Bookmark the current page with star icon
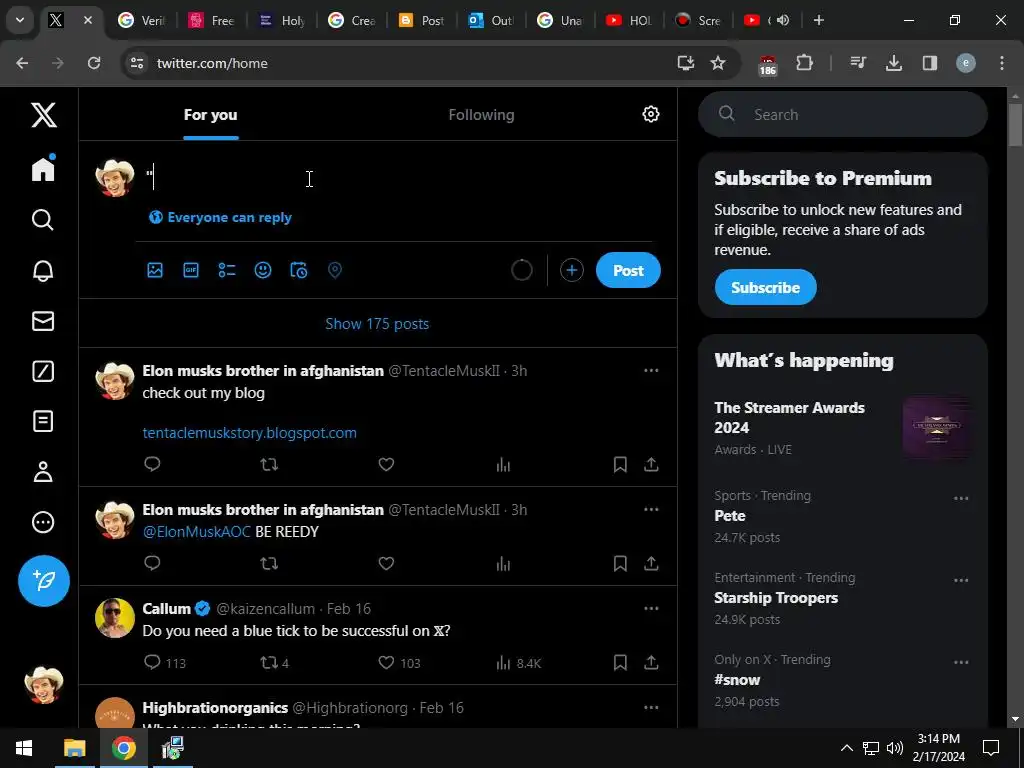Image resolution: width=1024 pixels, height=768 pixels. pos(718,63)
